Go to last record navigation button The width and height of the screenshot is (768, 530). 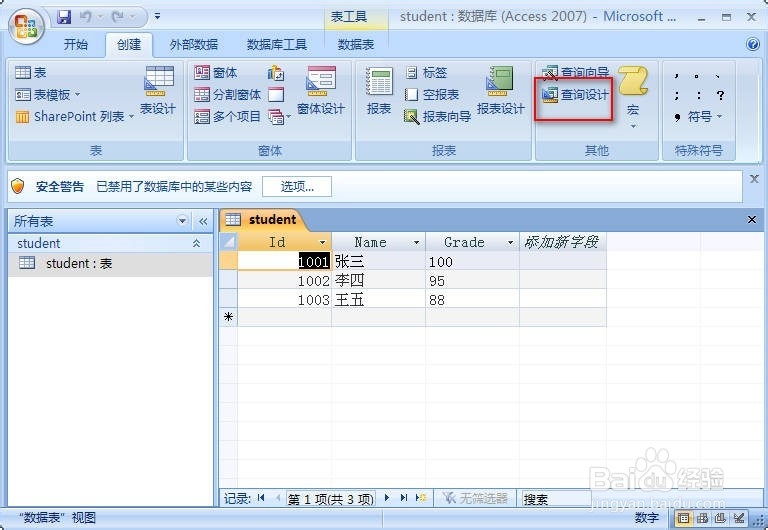(404, 498)
